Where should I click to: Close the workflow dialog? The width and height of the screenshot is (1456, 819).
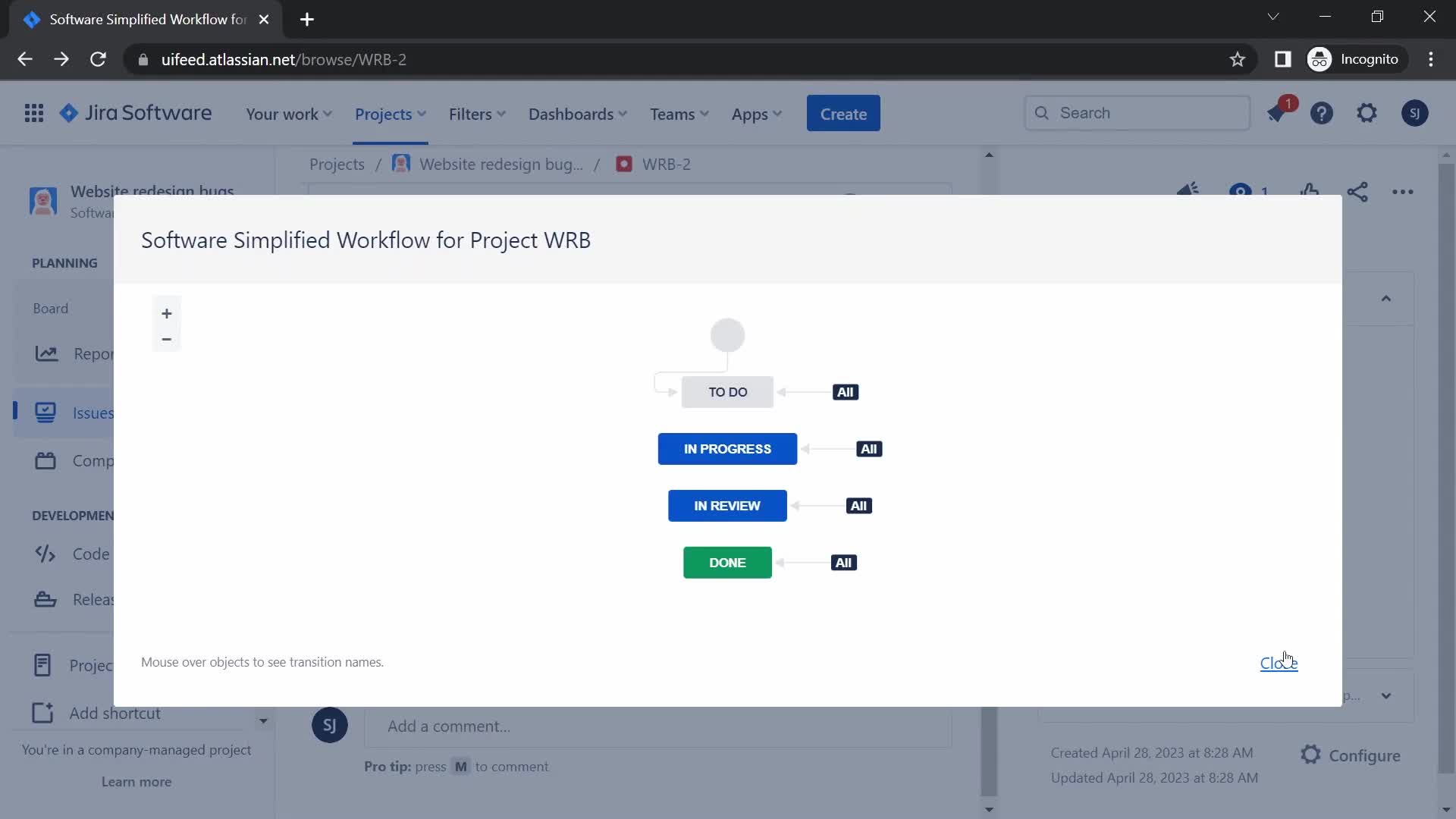click(1278, 662)
